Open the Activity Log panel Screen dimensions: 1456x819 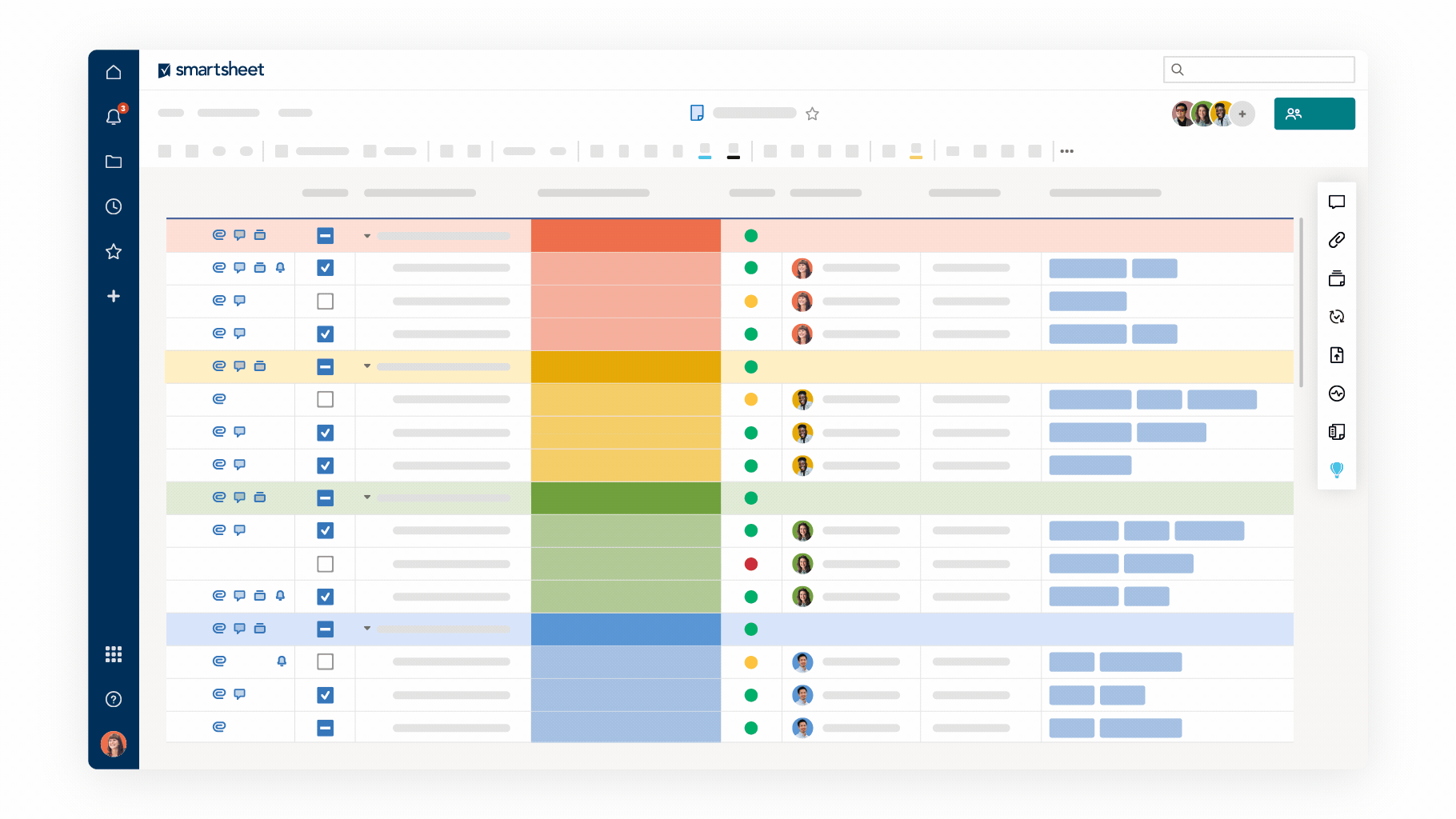(x=1337, y=394)
